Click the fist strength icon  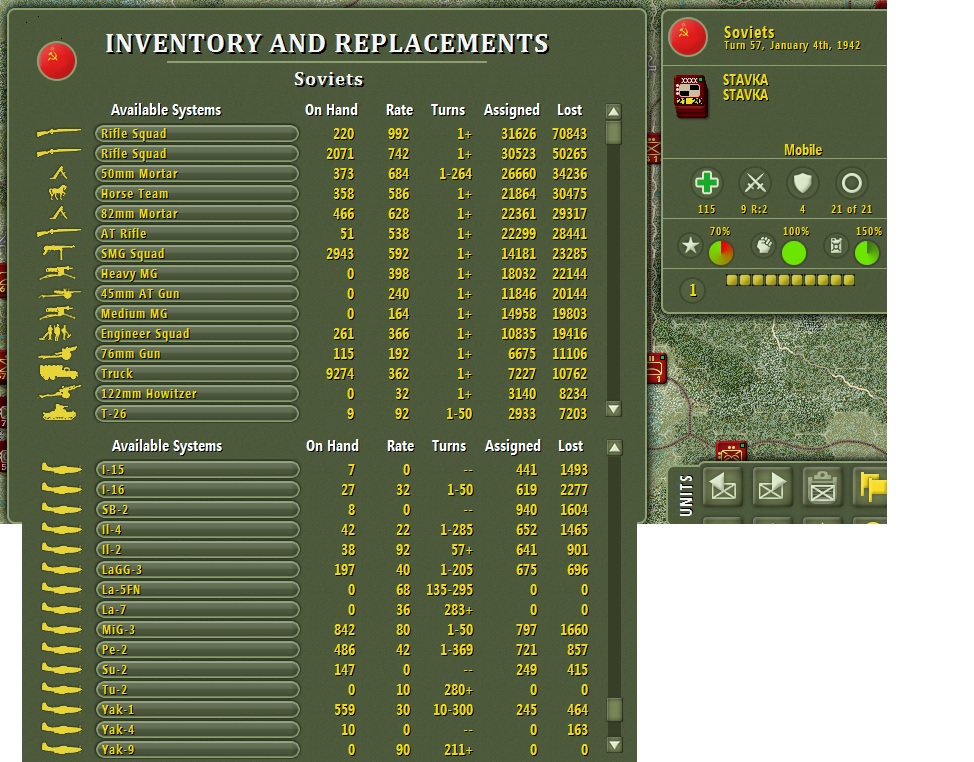pos(763,245)
